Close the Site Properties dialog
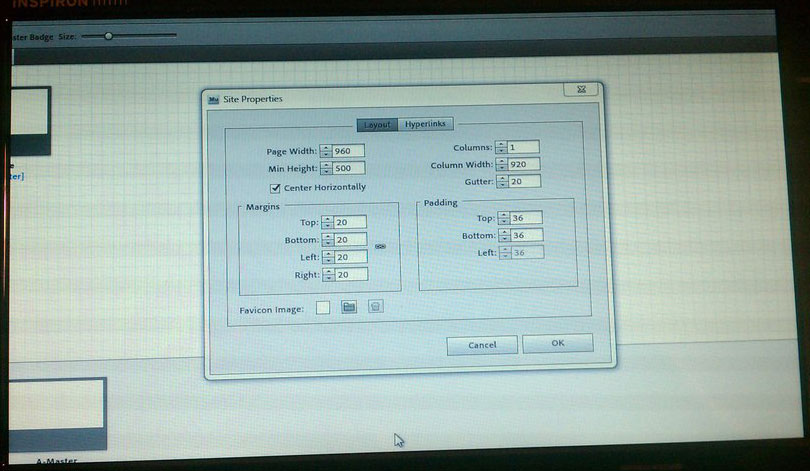Viewport: 810px width, 471px height. [x=582, y=89]
